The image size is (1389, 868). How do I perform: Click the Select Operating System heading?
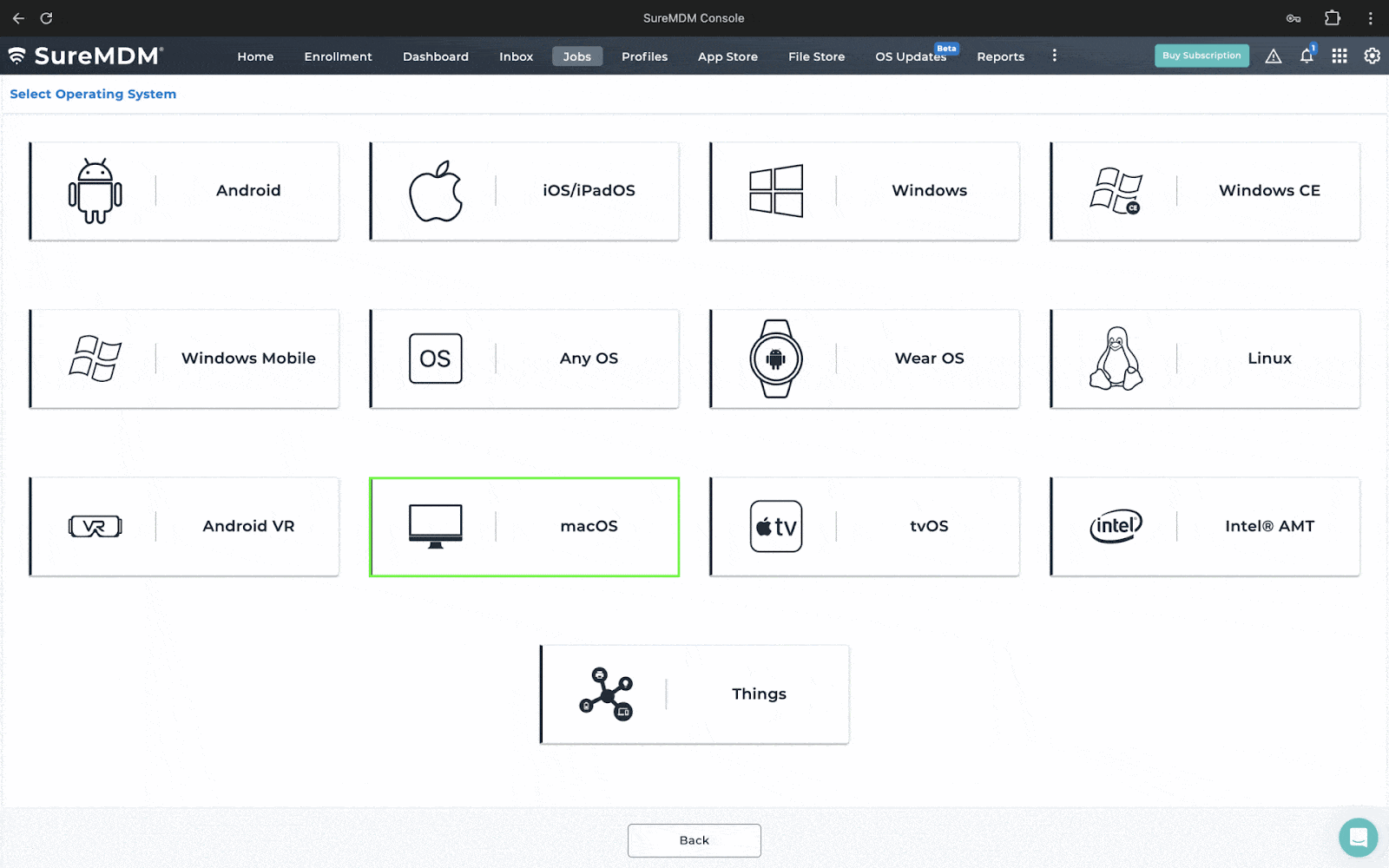pos(93,94)
